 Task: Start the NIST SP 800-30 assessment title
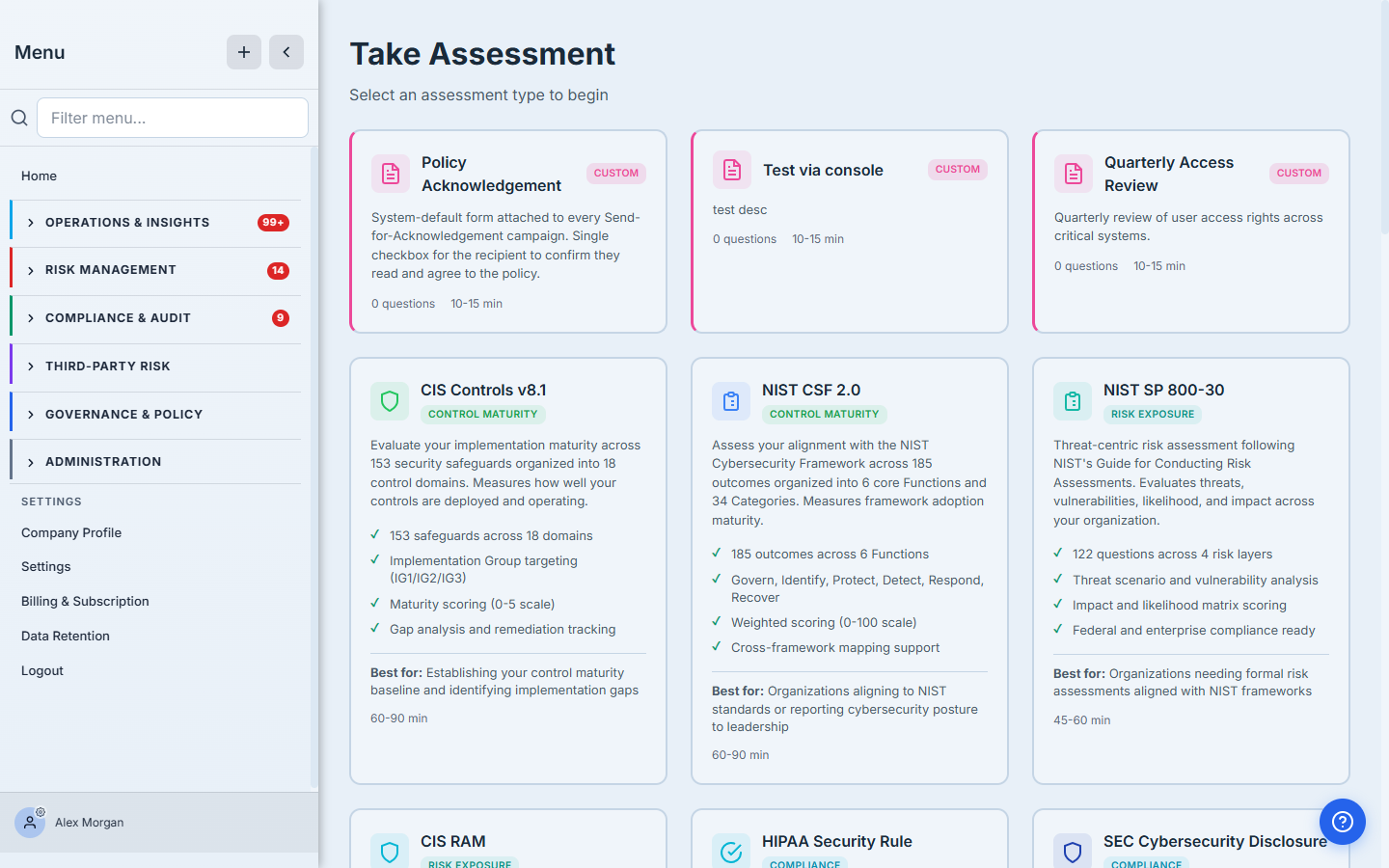pyautogui.click(x=1163, y=390)
